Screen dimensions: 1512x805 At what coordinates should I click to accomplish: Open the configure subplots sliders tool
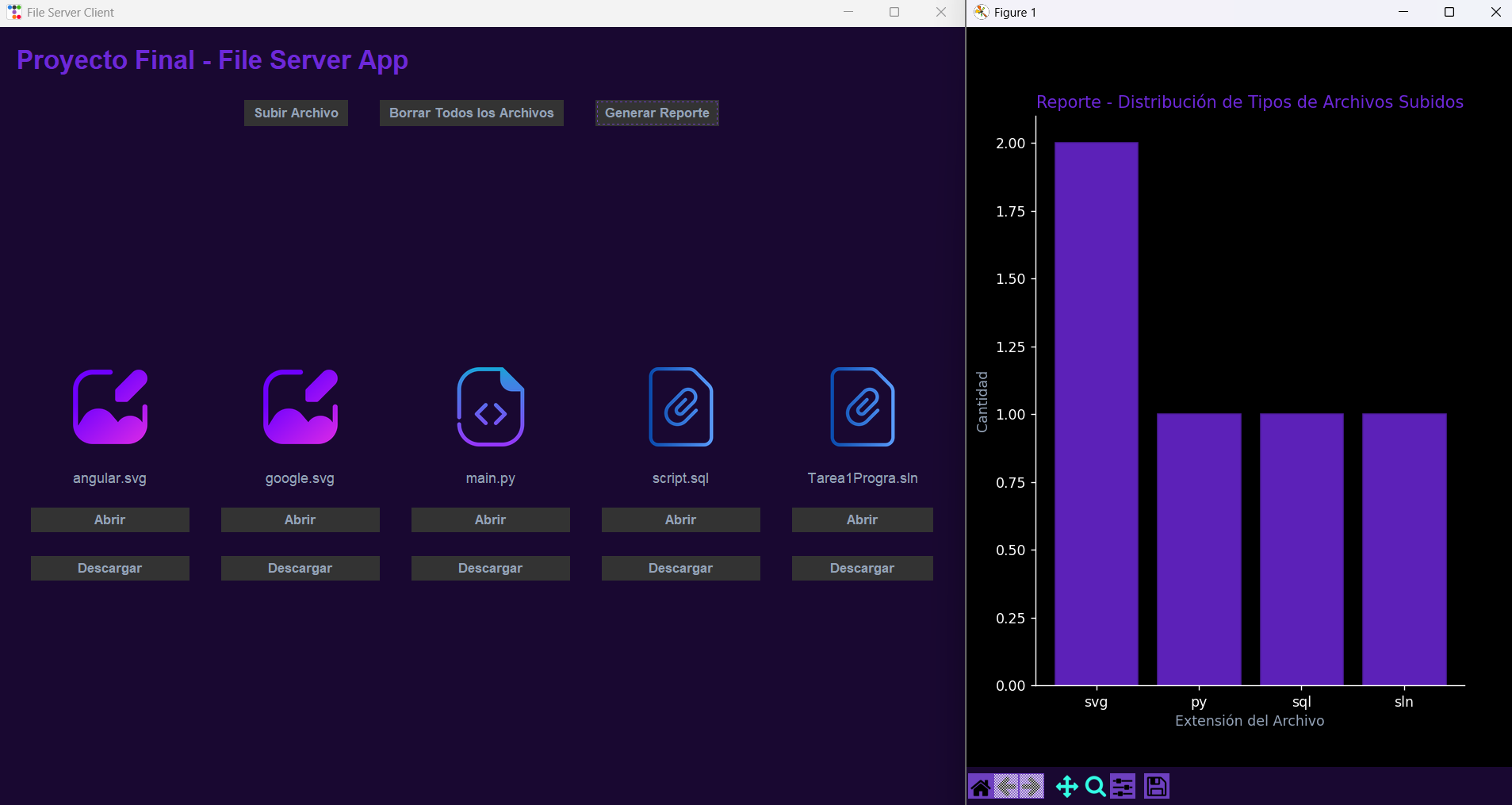(x=1123, y=787)
